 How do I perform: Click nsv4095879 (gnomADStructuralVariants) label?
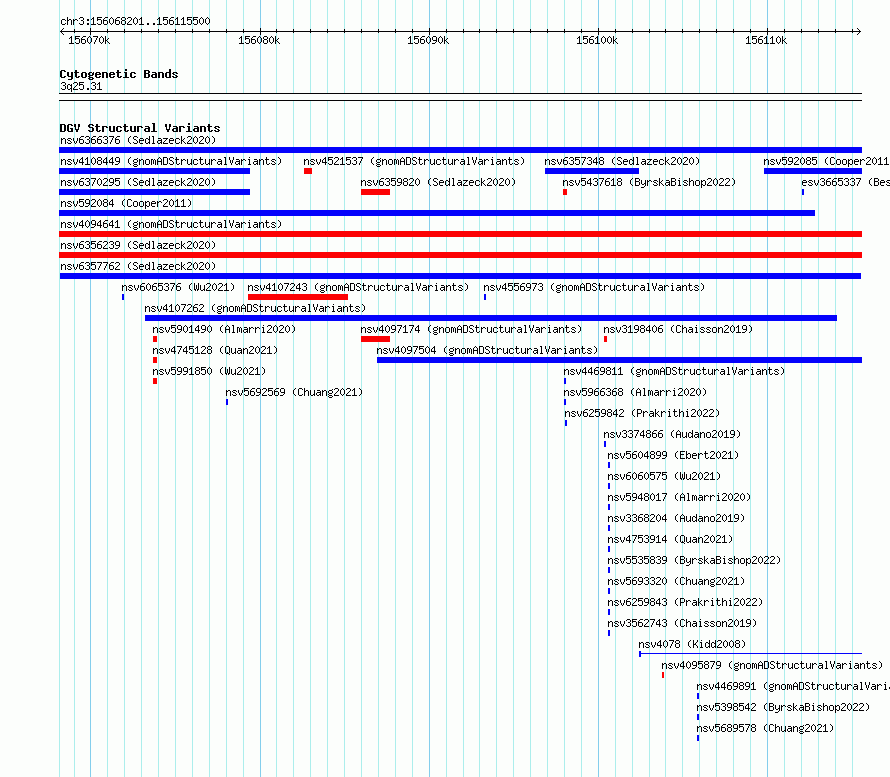[x=772, y=665]
